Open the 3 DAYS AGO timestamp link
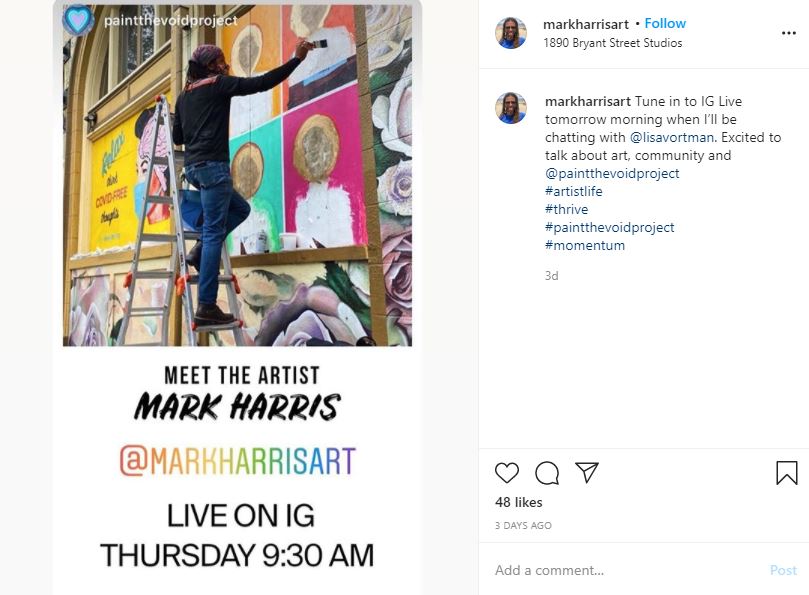This screenshot has height=595, width=809. [x=523, y=525]
